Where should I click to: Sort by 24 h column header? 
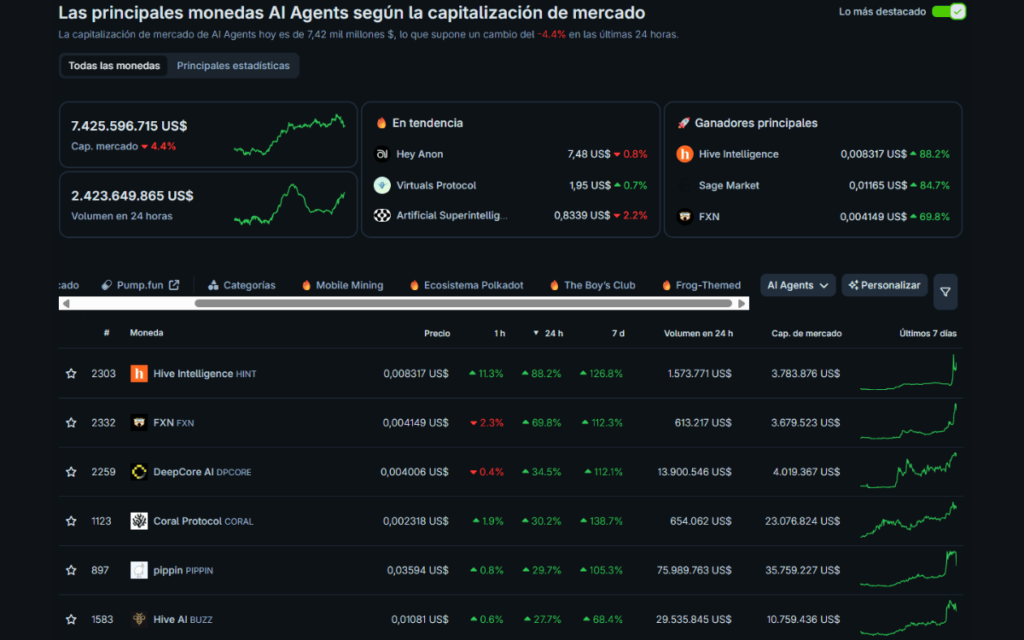(548, 333)
